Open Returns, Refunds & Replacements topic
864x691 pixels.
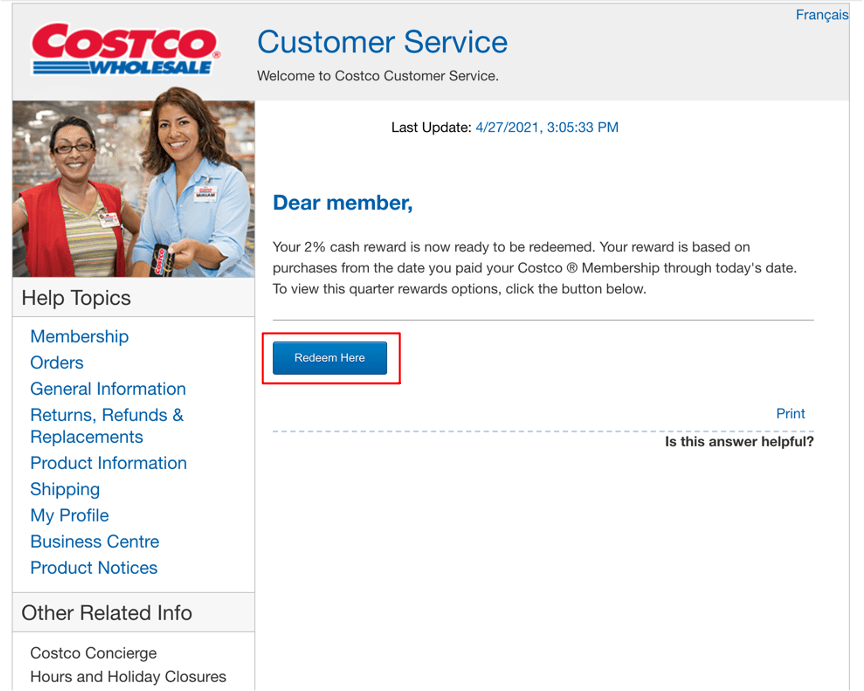coord(106,426)
